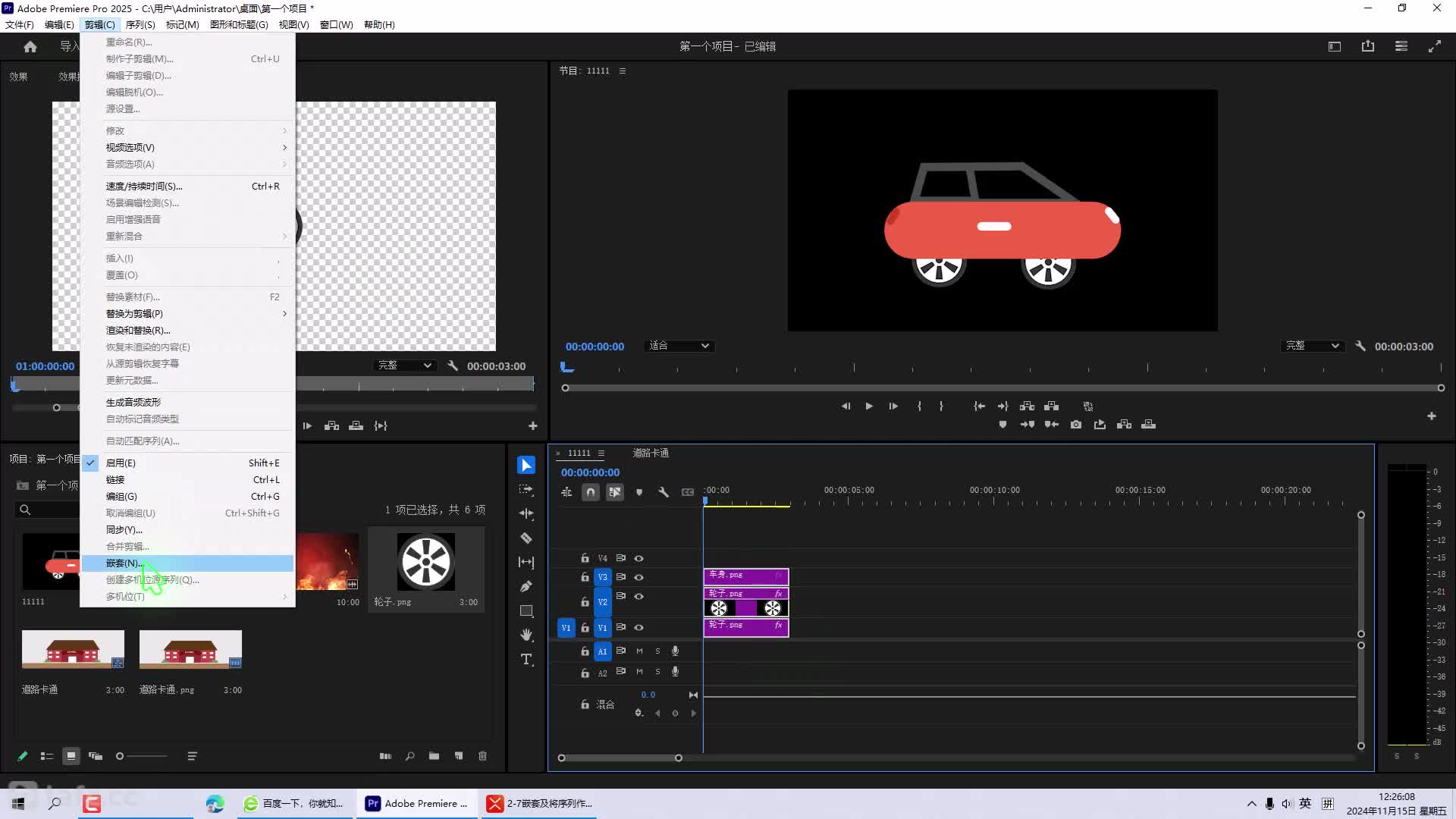Choose 链接 menu item

coord(187,479)
